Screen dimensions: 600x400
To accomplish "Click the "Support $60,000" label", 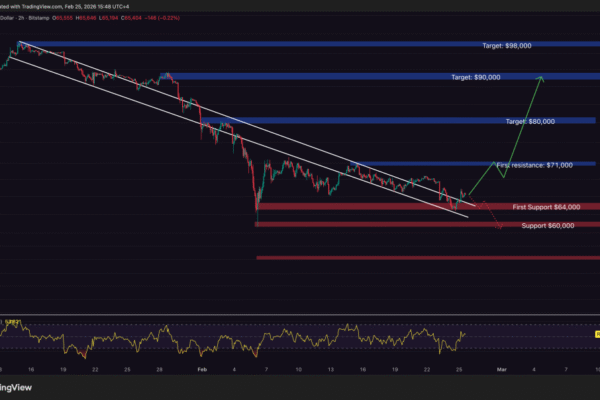I will click(x=548, y=226).
